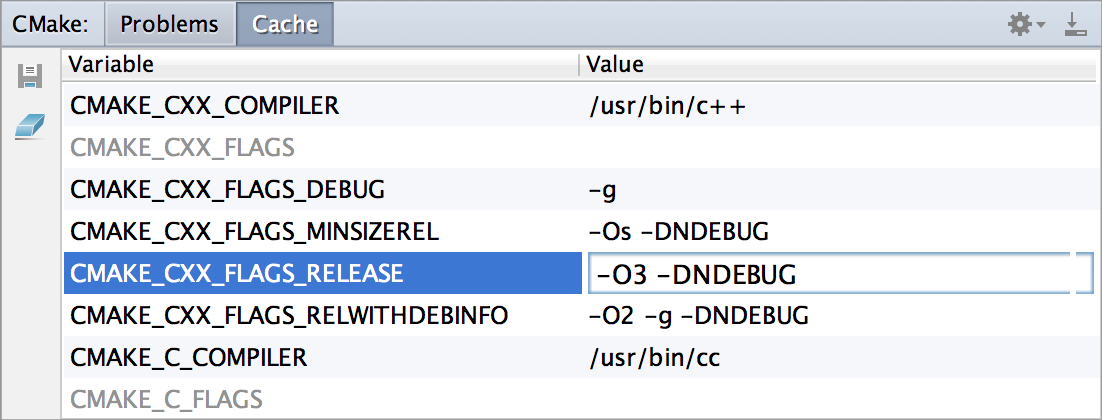1102x420 pixels.
Task: Open the gear settings menu
Action: coord(1023,25)
